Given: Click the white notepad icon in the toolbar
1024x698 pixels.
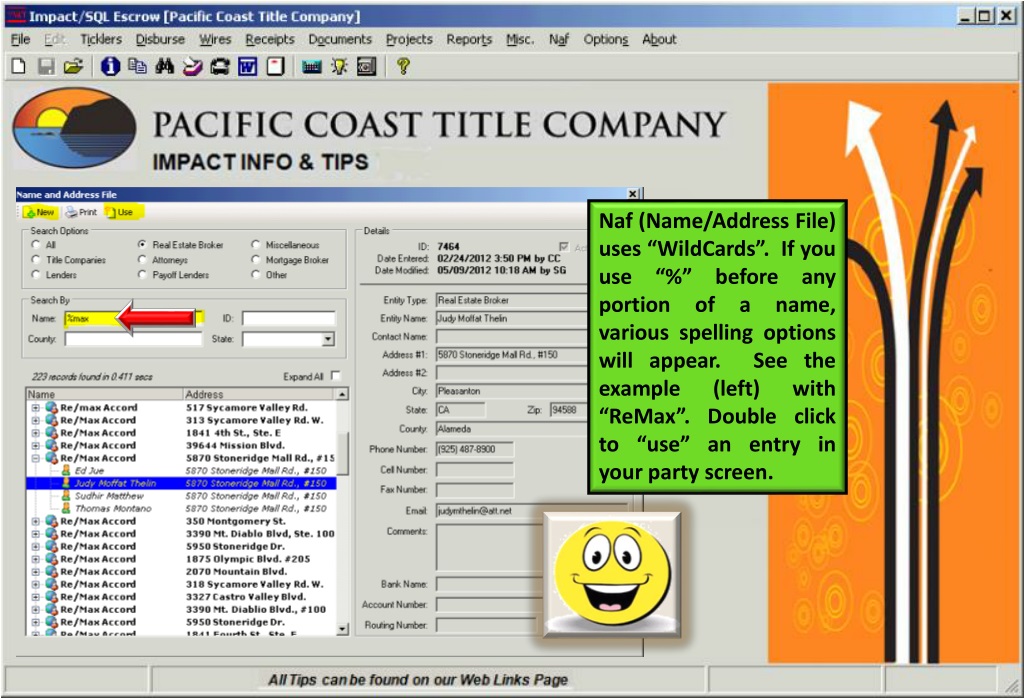Looking at the screenshot, I should coord(275,66).
